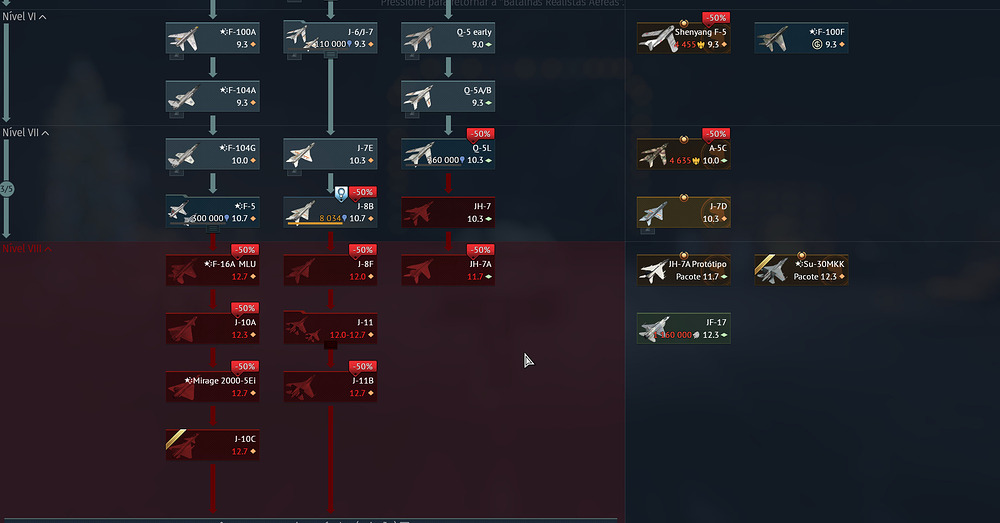Expand the J-11 aircraft group
This screenshot has height=523, width=1000.
[x=330, y=328]
